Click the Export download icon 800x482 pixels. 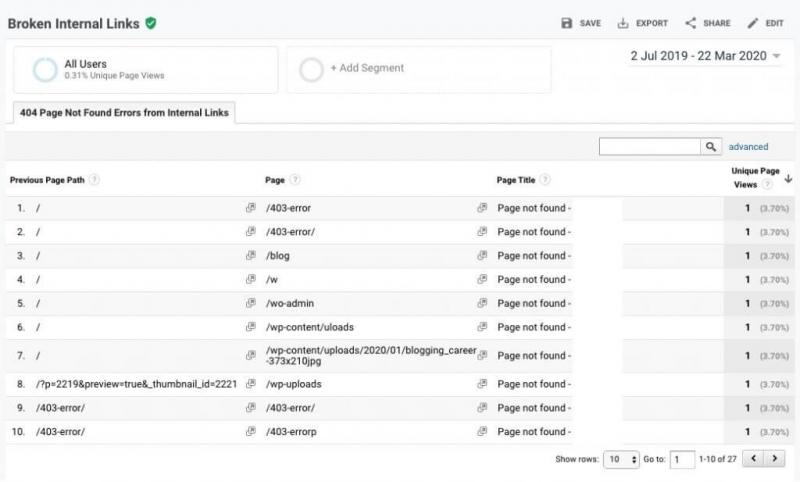623,23
